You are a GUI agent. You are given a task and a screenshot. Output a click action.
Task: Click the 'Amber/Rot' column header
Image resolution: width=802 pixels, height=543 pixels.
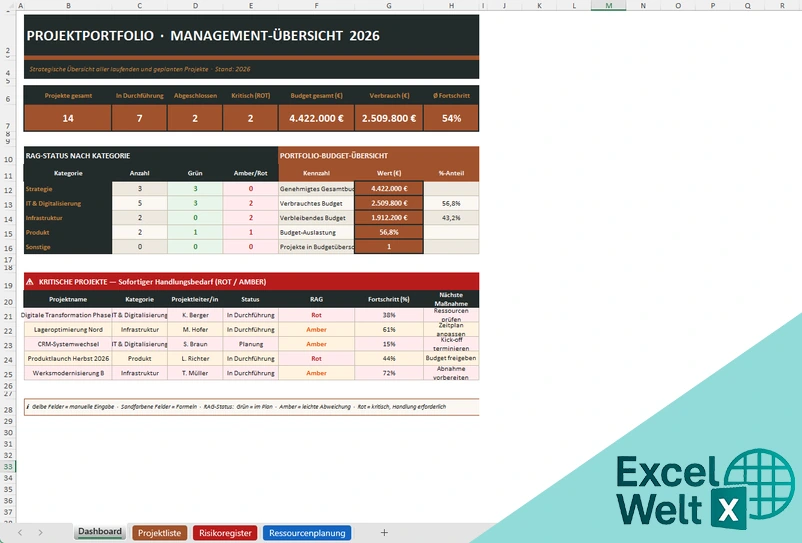coord(250,173)
